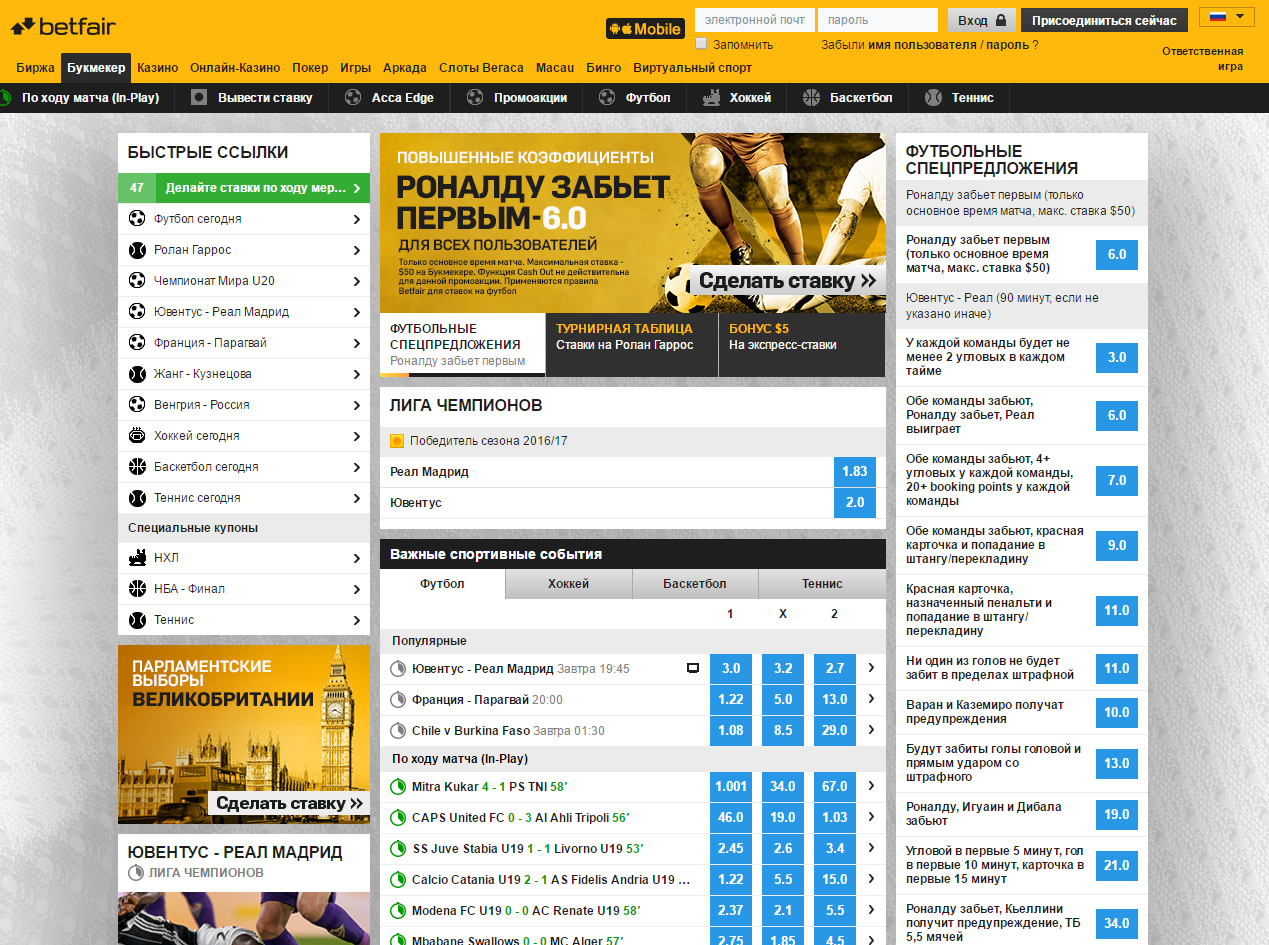
Task: Switch to the Хоккей events tab
Action: tap(568, 584)
